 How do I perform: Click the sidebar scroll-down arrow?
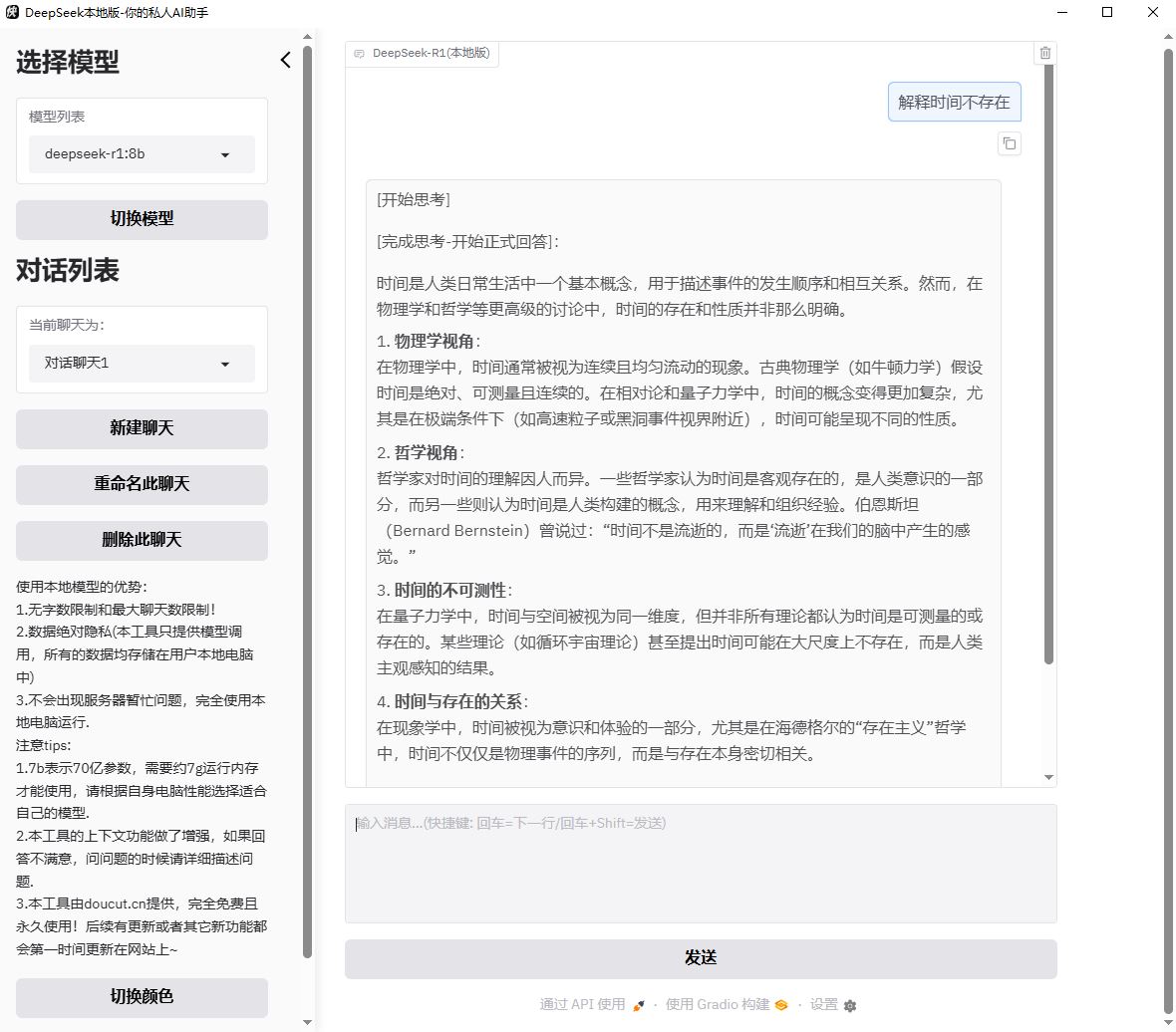tap(307, 1022)
